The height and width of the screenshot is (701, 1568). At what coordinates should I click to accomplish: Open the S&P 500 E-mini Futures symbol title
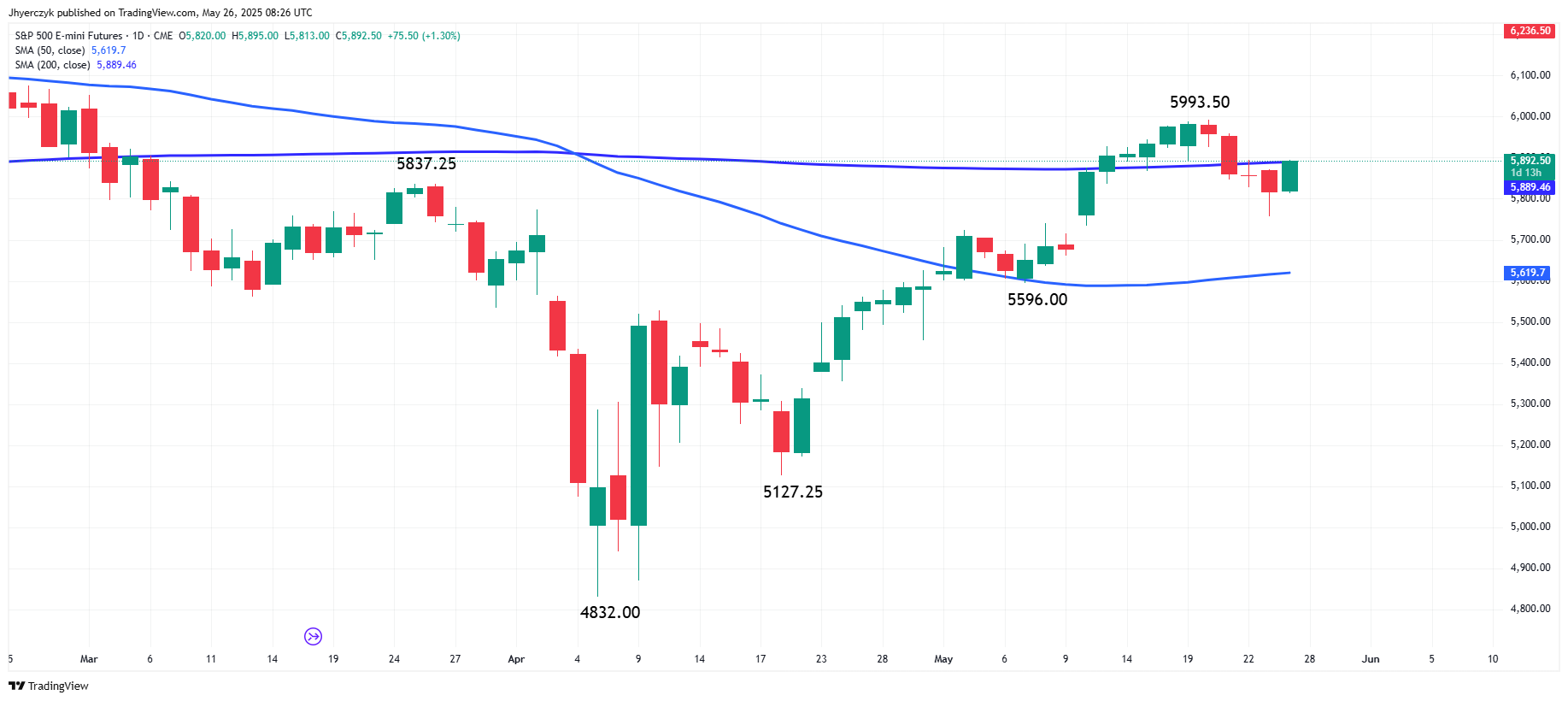[x=68, y=36]
